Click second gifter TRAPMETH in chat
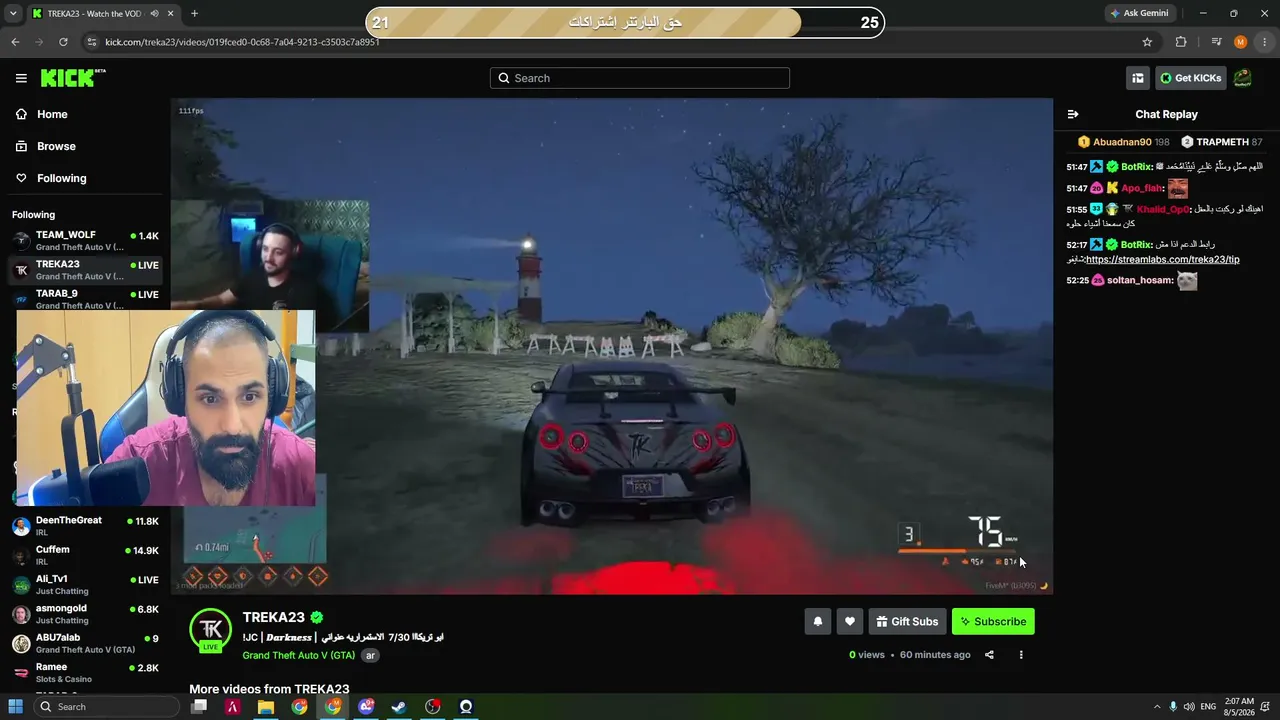 click(x=1222, y=142)
